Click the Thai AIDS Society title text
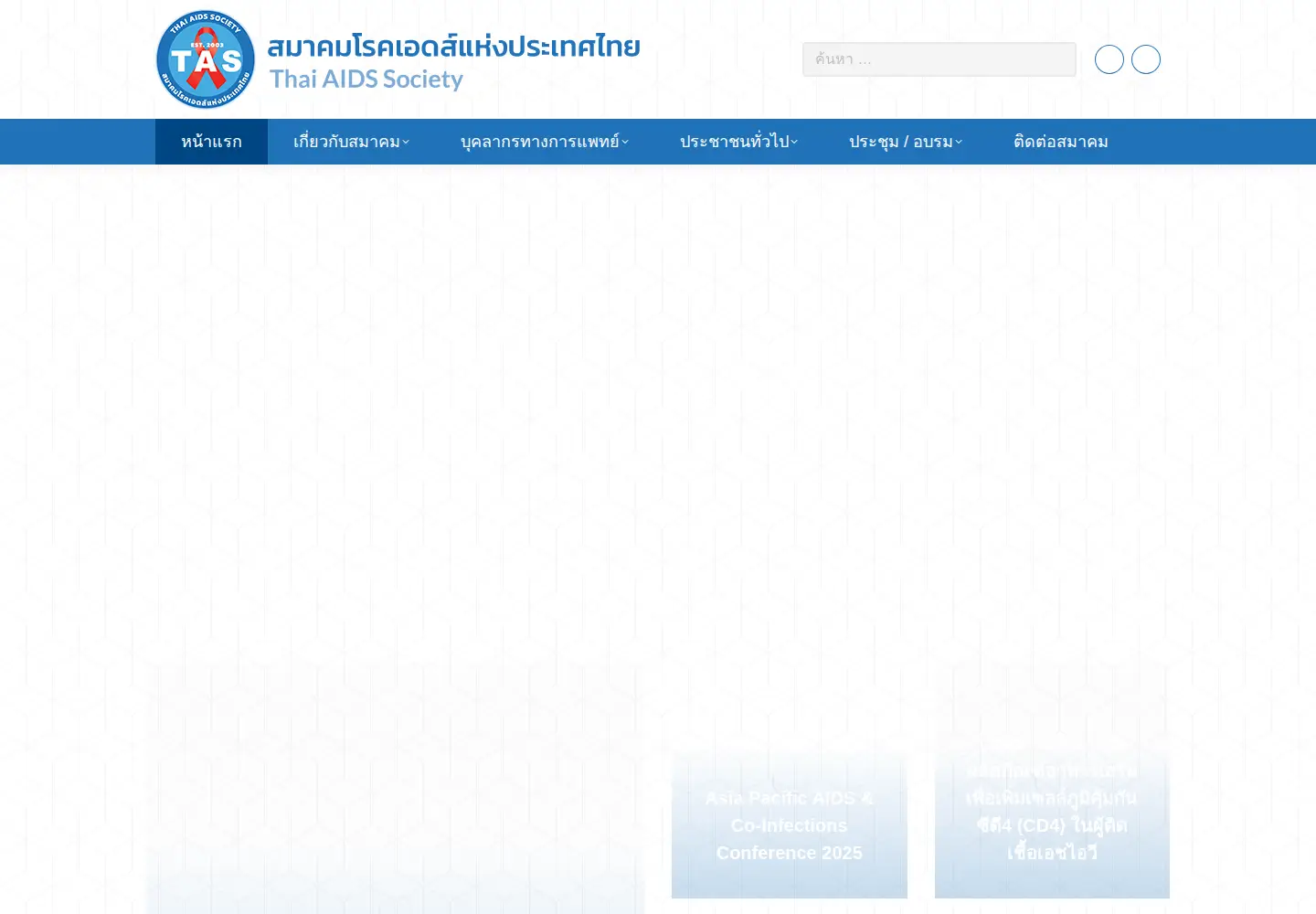Screen dimensions: 1316x914 [x=366, y=80]
